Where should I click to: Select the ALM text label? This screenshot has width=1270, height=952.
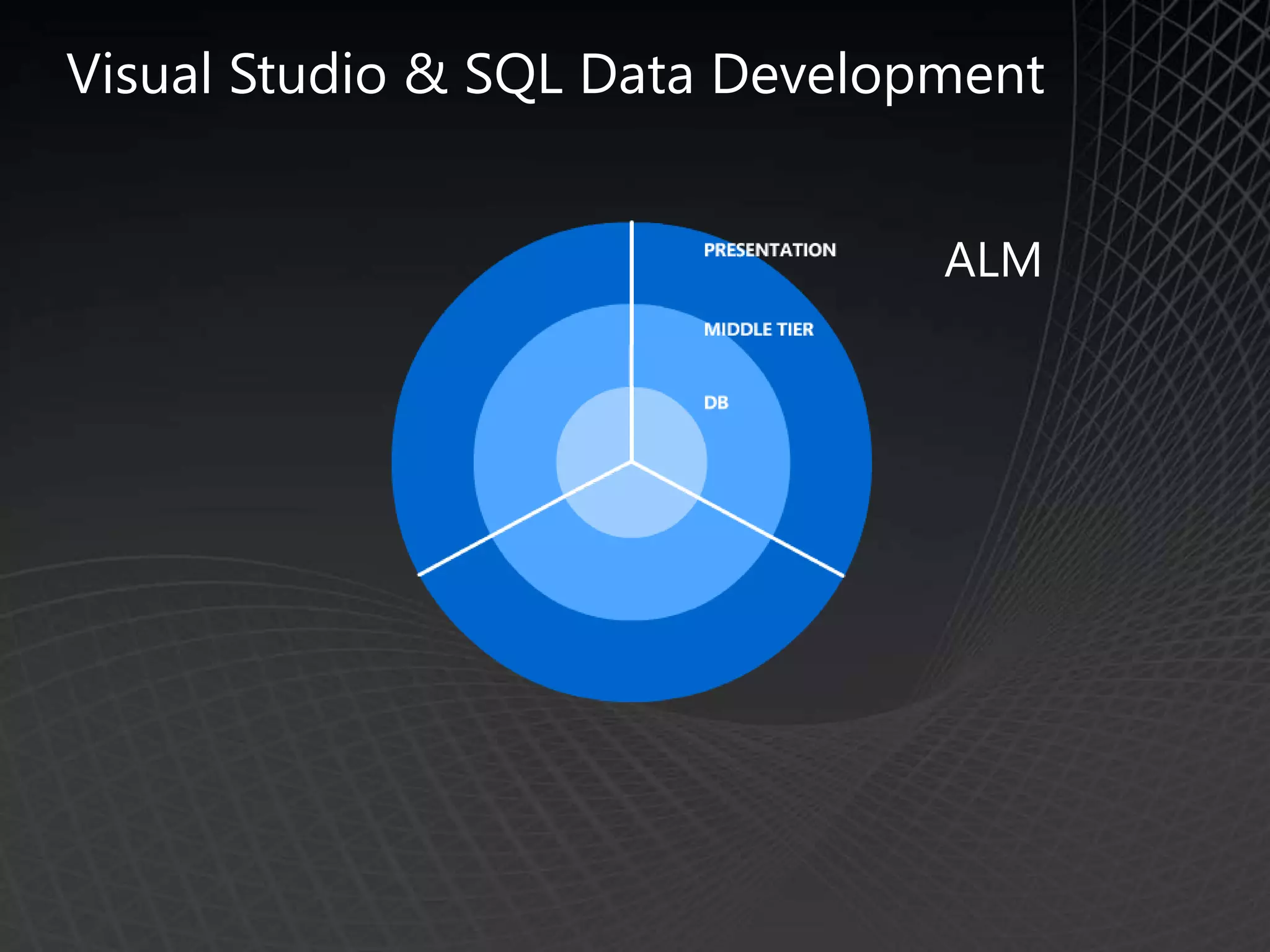pyautogui.click(x=993, y=260)
